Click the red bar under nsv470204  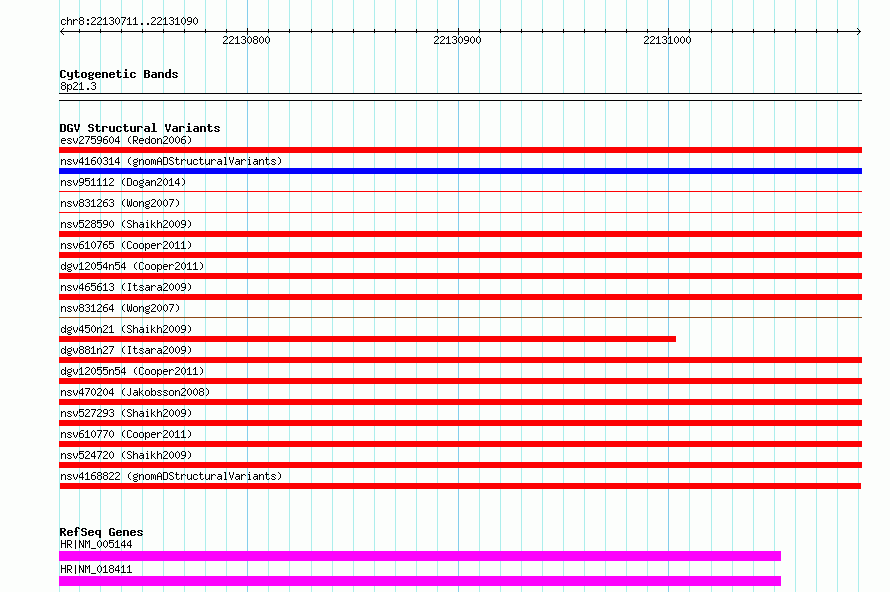point(460,402)
